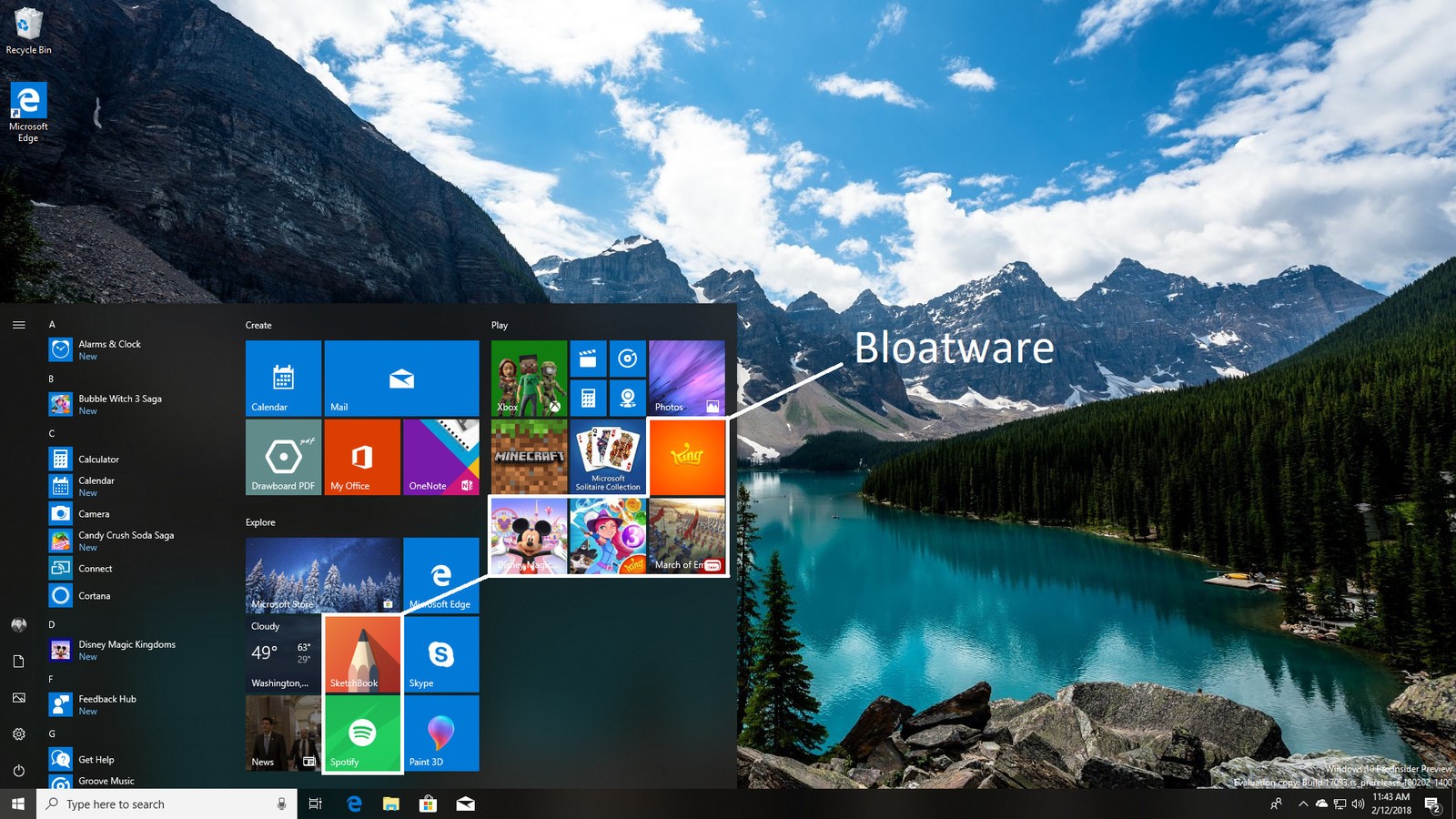Click the Power button in Start sidebar
The height and width of the screenshot is (819, 1456).
coord(18,771)
